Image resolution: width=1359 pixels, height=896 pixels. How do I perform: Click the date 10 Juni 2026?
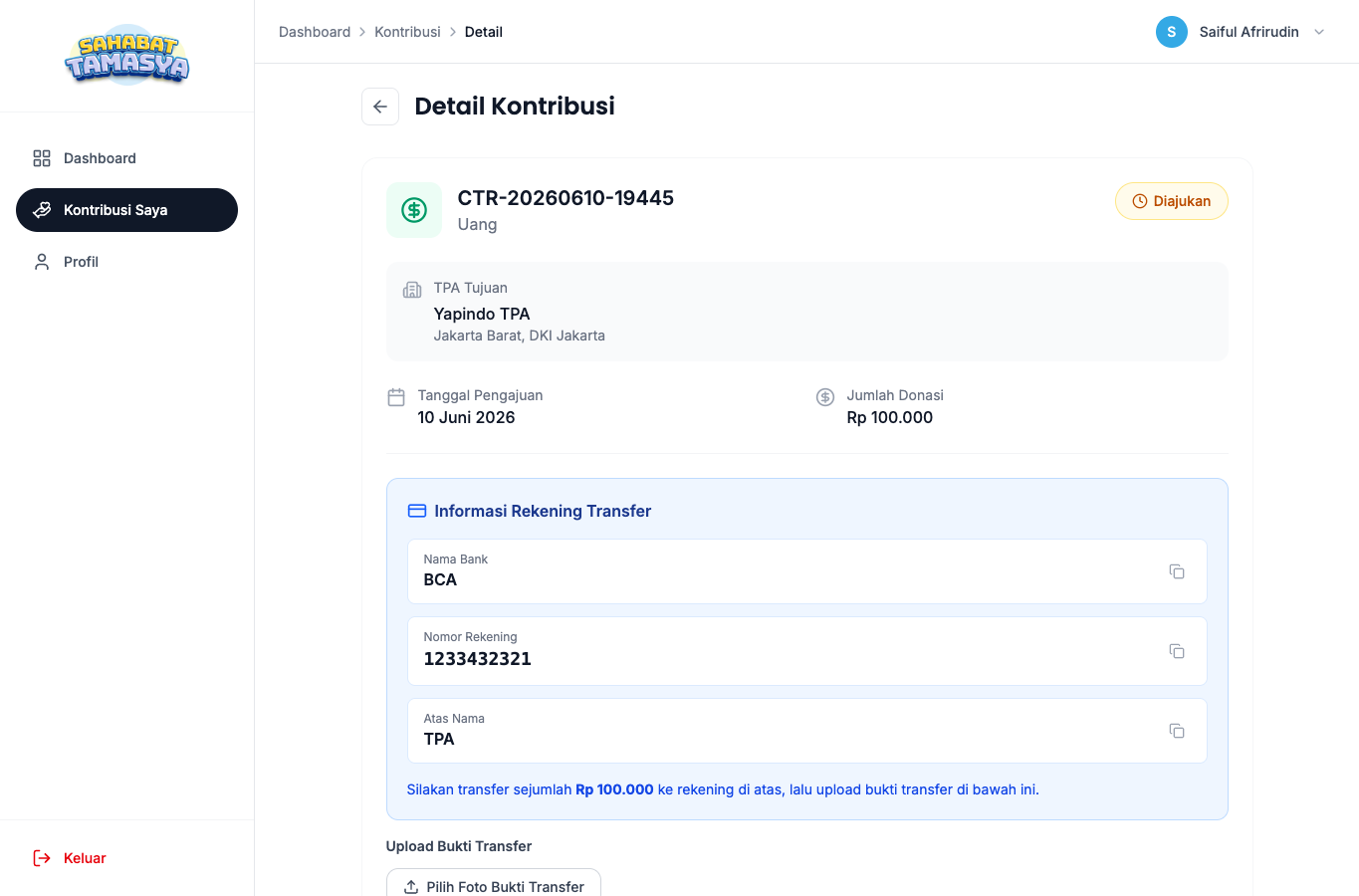click(x=467, y=417)
